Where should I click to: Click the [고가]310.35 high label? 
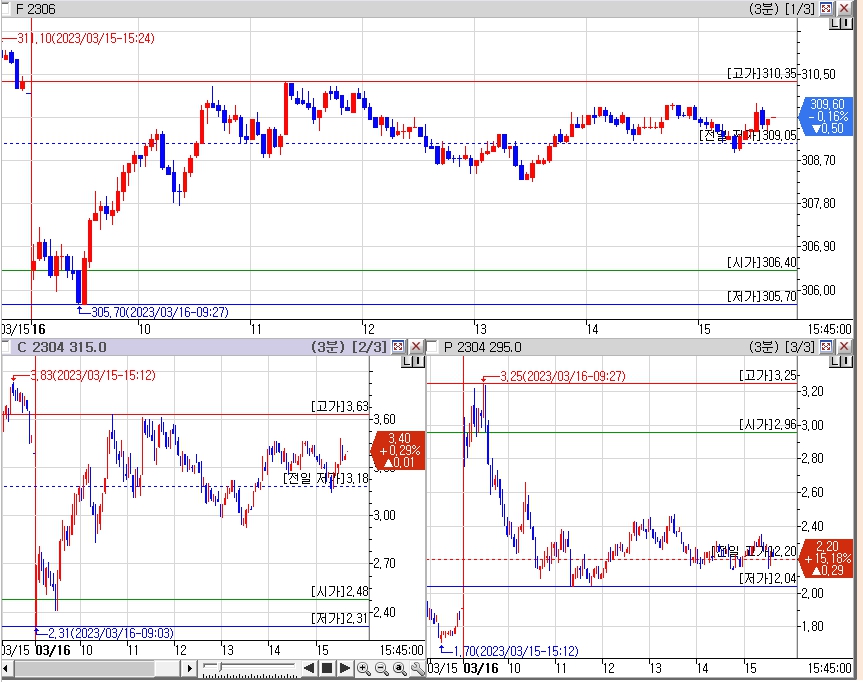[x=762, y=73]
